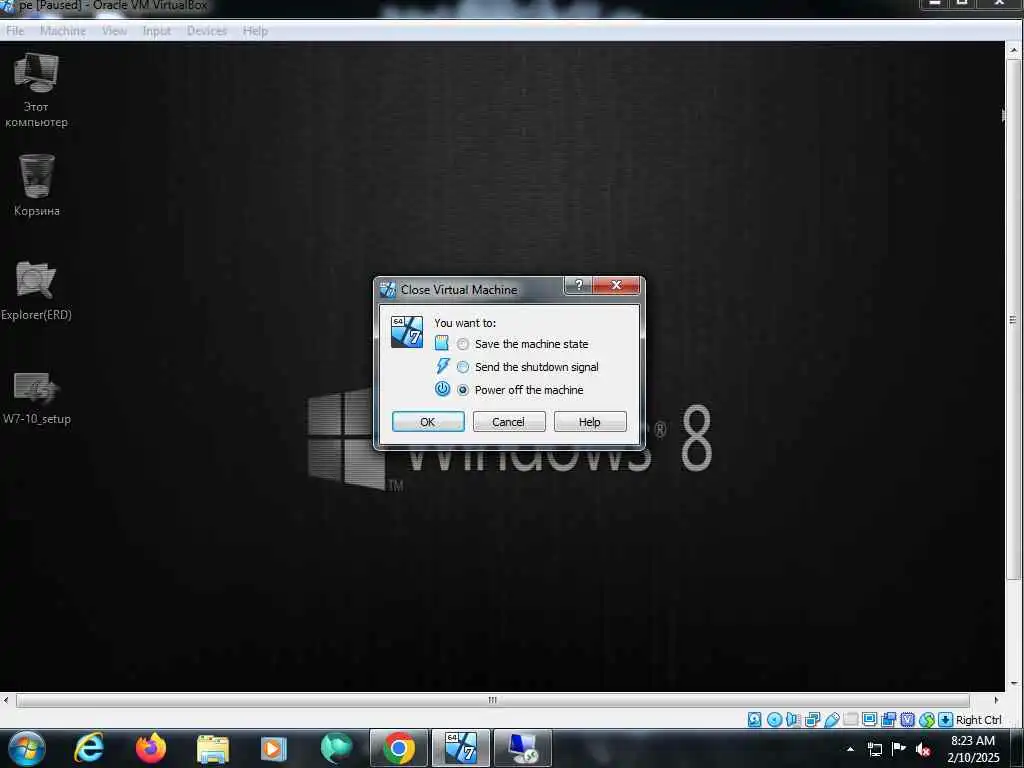Viewport: 1024px width, 768px height.
Task: Open the View menu
Action: (x=114, y=31)
